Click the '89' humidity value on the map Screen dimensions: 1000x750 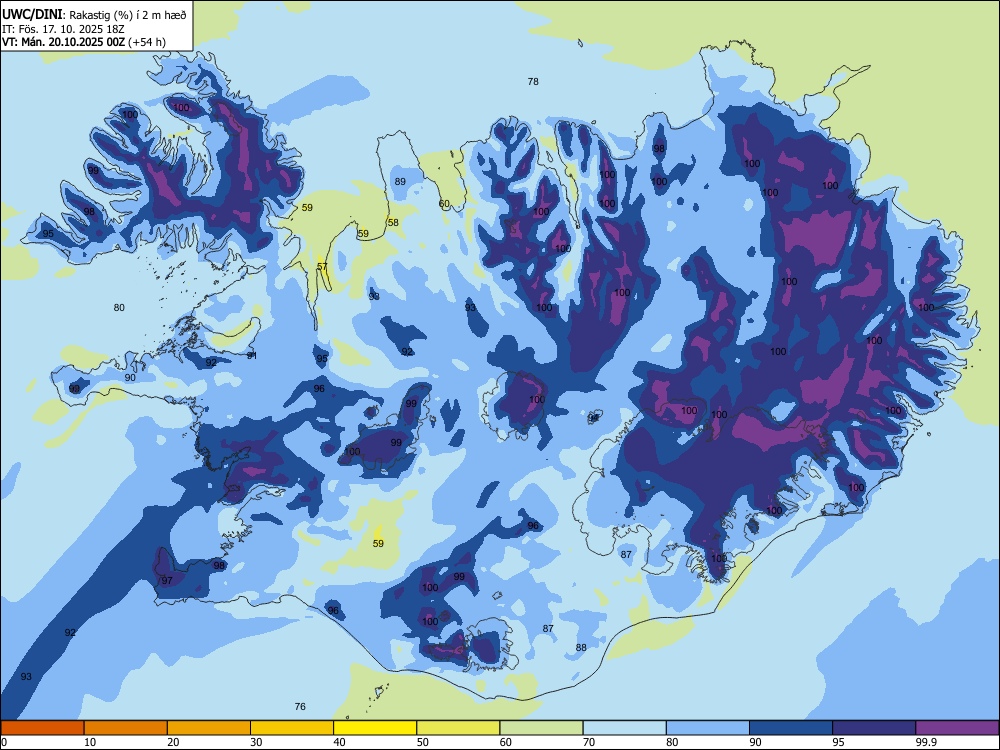click(400, 182)
